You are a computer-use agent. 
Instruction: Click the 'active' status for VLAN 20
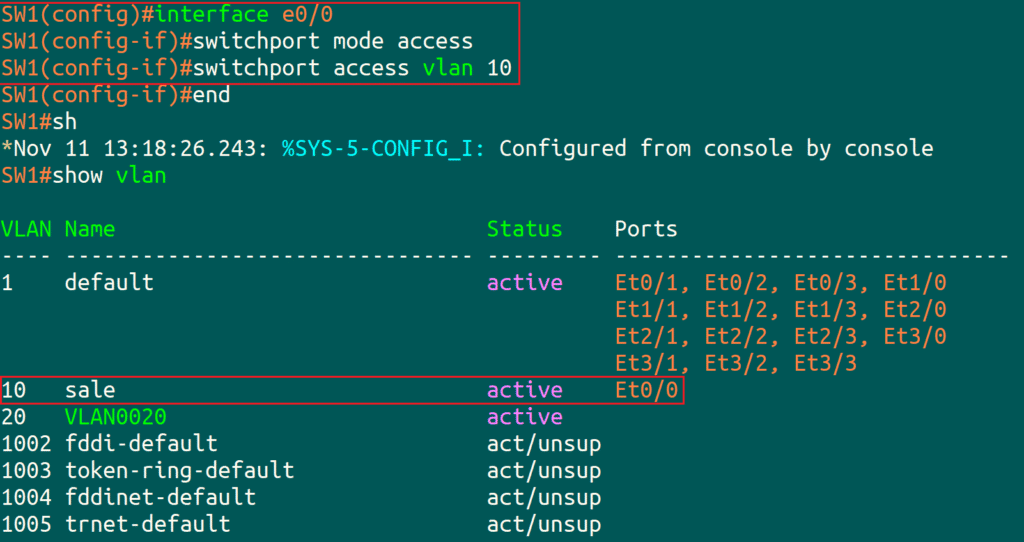click(x=524, y=417)
